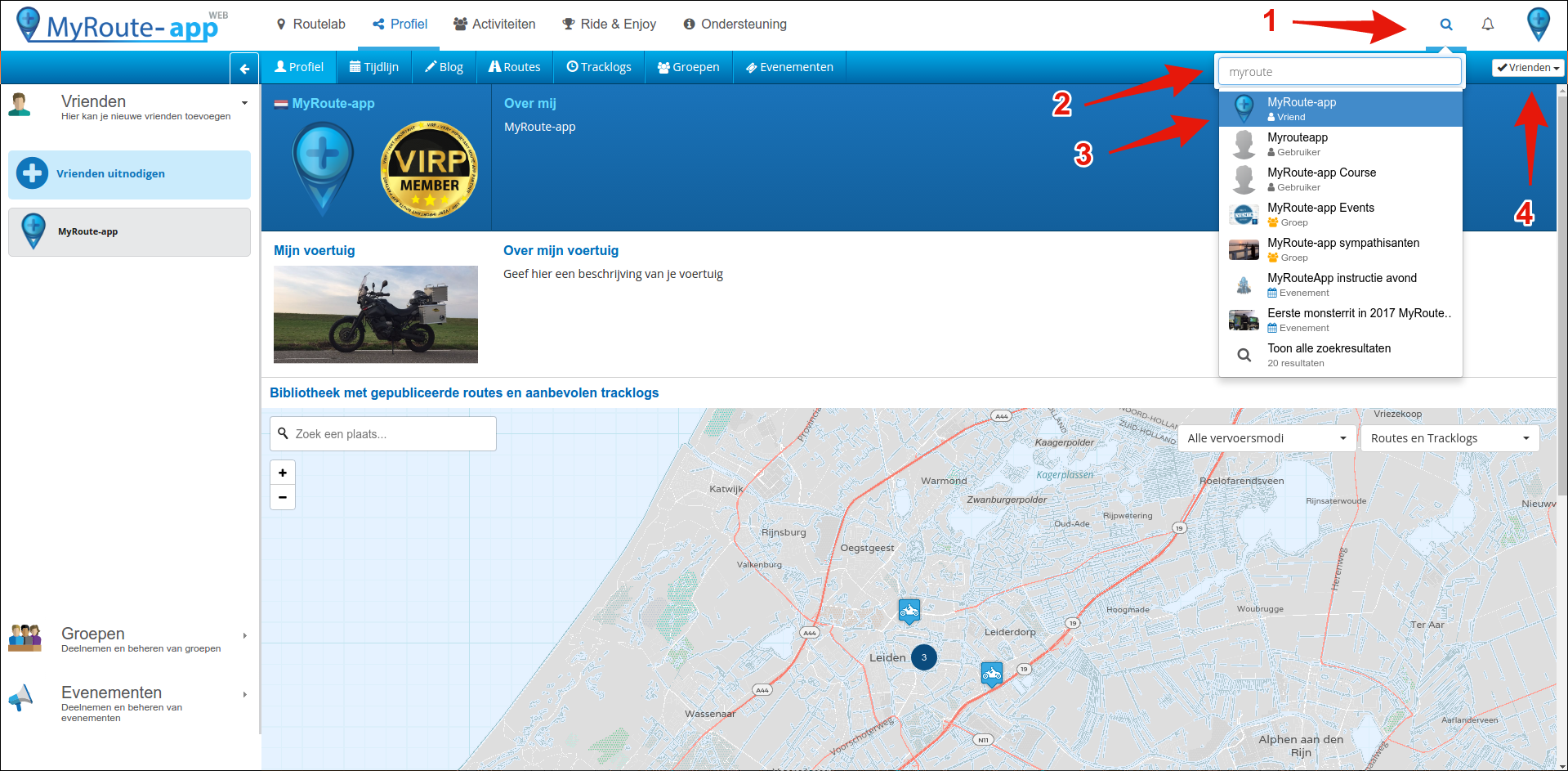Click the motorcycle vehicle photo
Viewport: 1568px width, 771px height.
coord(376,314)
